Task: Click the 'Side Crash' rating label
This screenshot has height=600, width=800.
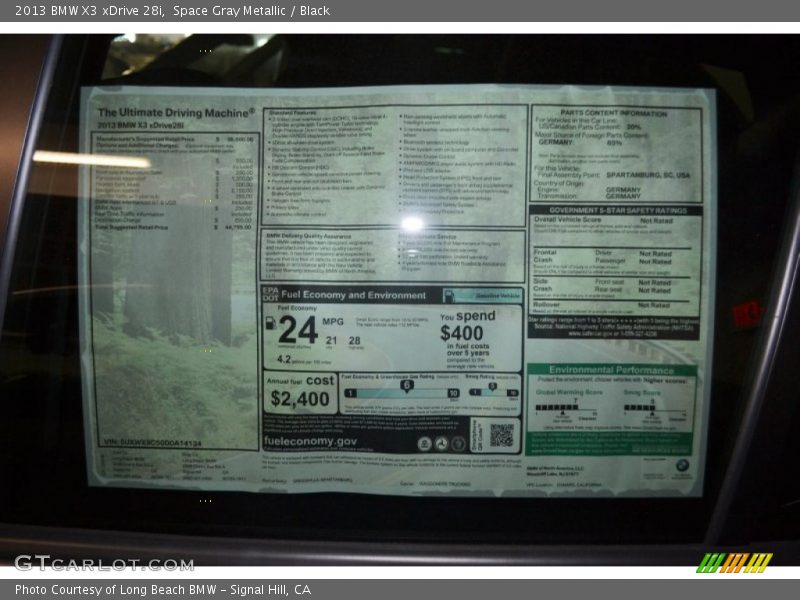Action: tap(543, 285)
